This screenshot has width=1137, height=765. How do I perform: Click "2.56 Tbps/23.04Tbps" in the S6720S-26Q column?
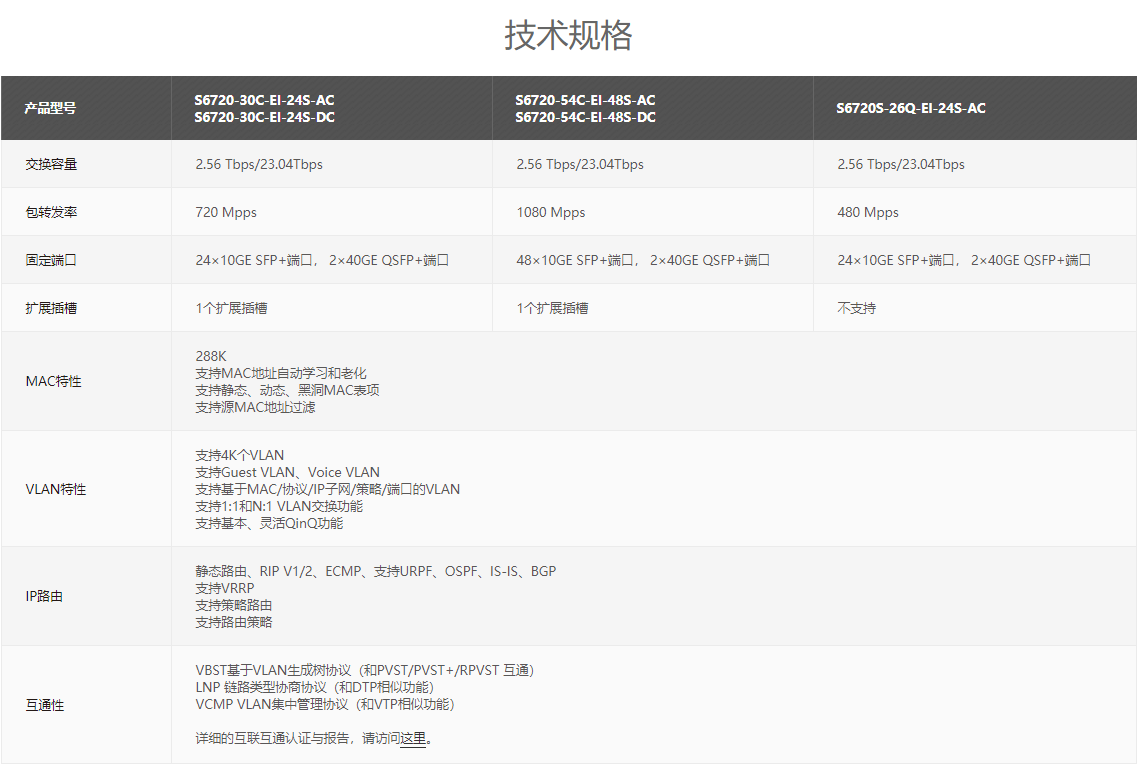coord(901,165)
